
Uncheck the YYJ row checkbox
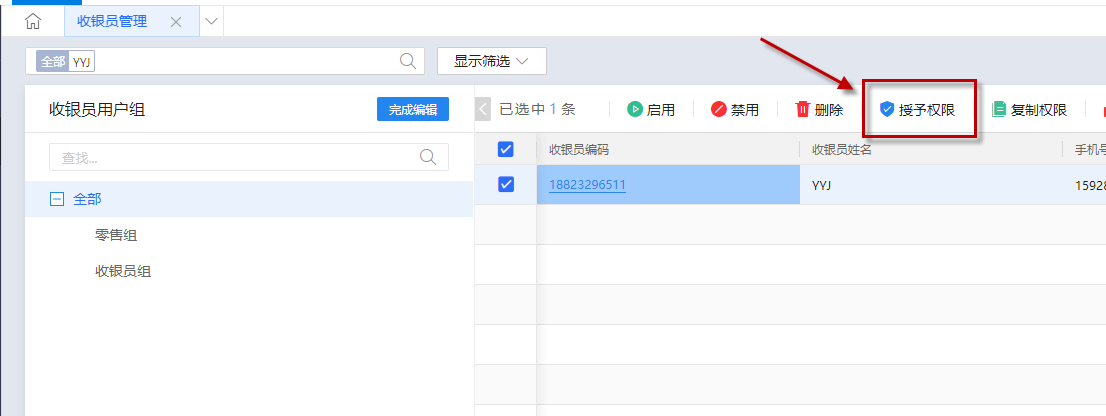506,184
